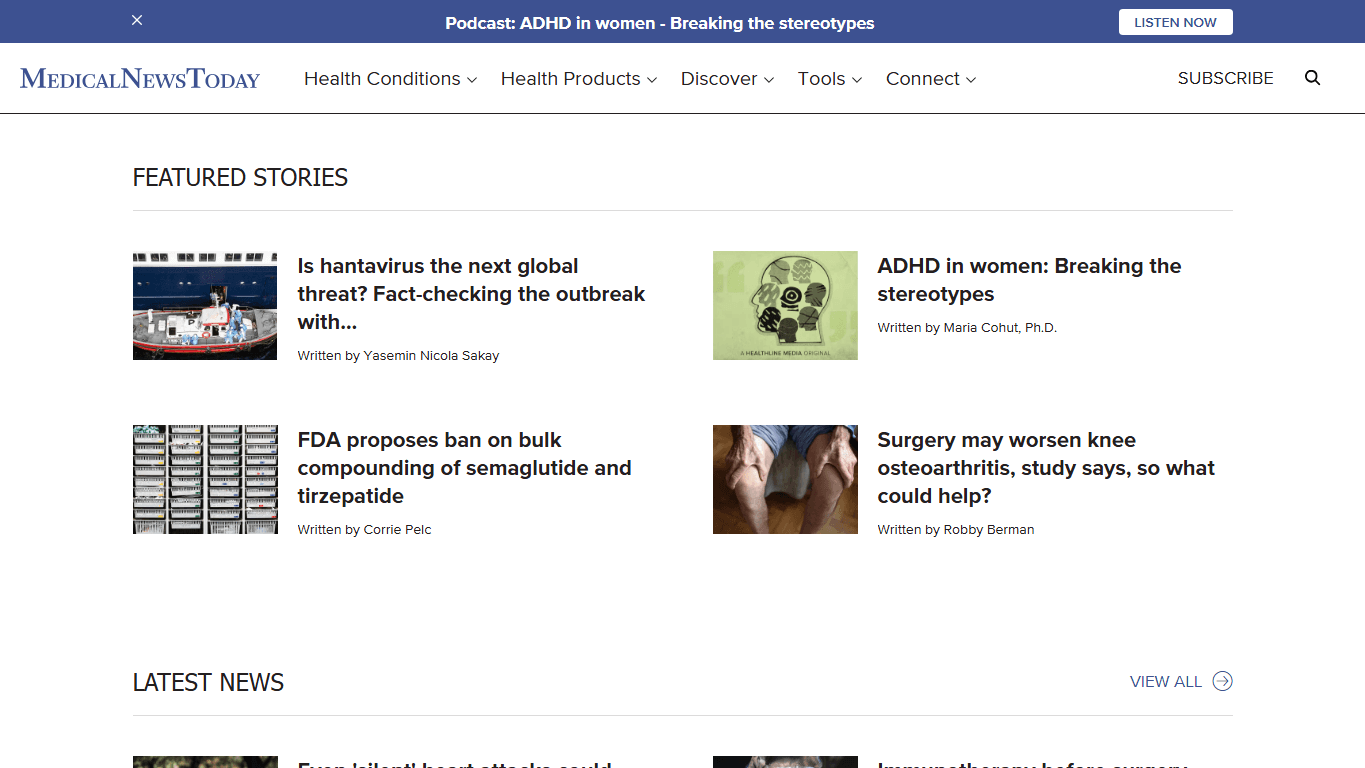Image resolution: width=1365 pixels, height=768 pixels.
Task: Open the Discover dropdown menu
Action: pyautogui.click(x=727, y=79)
